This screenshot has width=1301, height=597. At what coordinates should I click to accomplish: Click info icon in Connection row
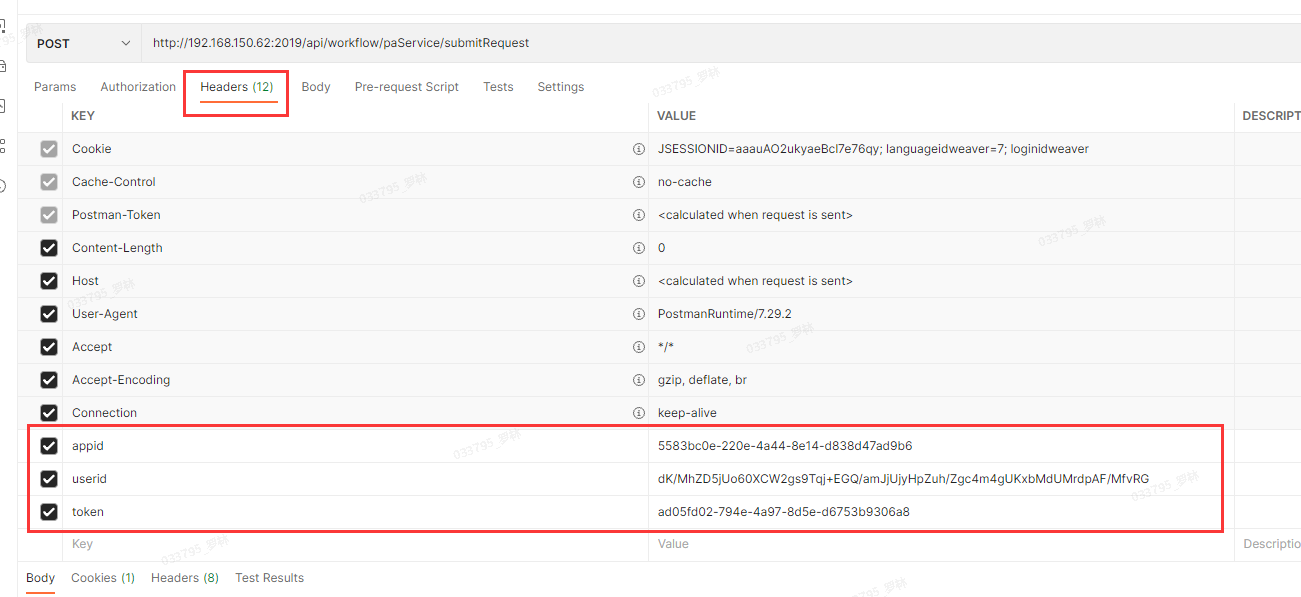coord(638,413)
